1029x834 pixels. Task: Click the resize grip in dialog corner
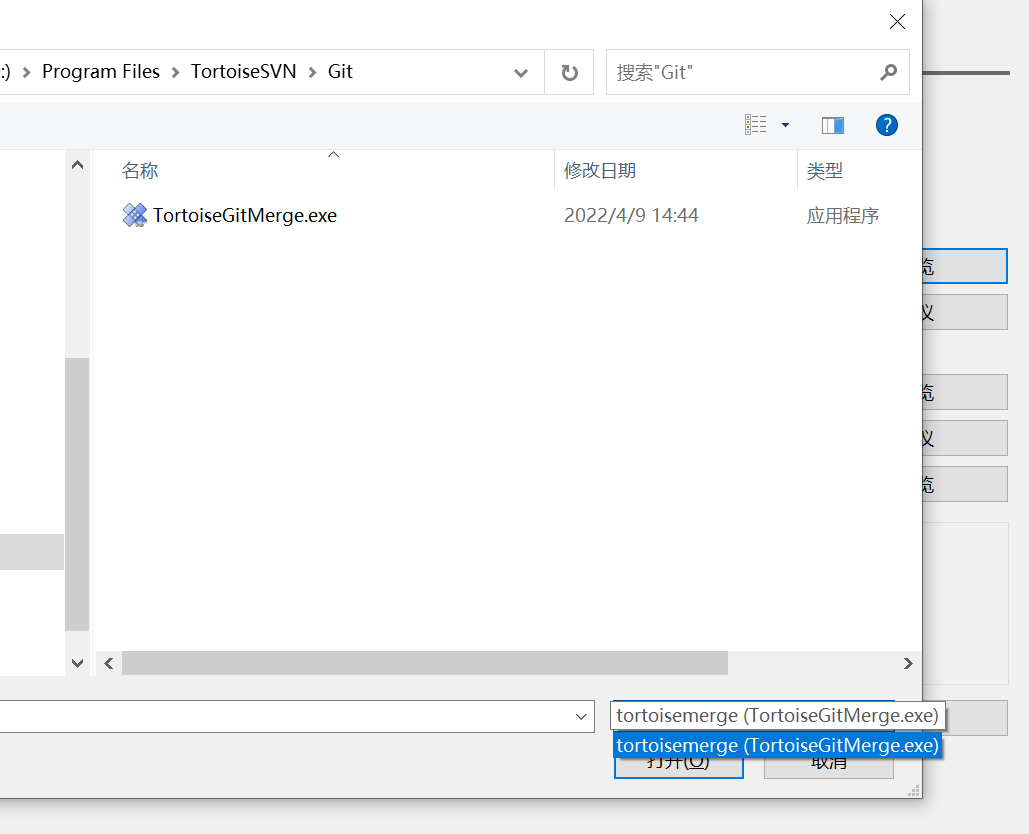[x=912, y=791]
